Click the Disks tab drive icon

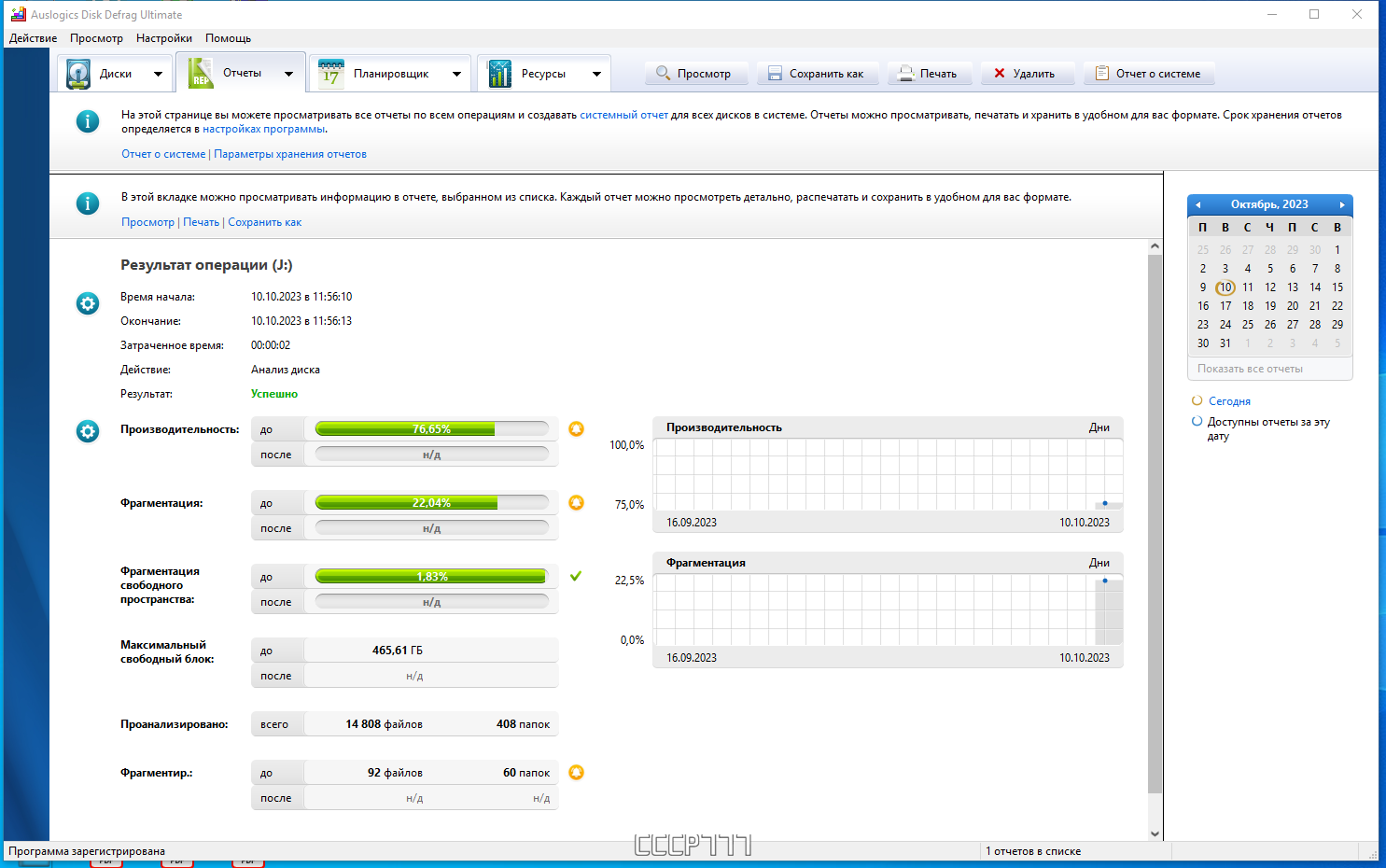(x=79, y=74)
